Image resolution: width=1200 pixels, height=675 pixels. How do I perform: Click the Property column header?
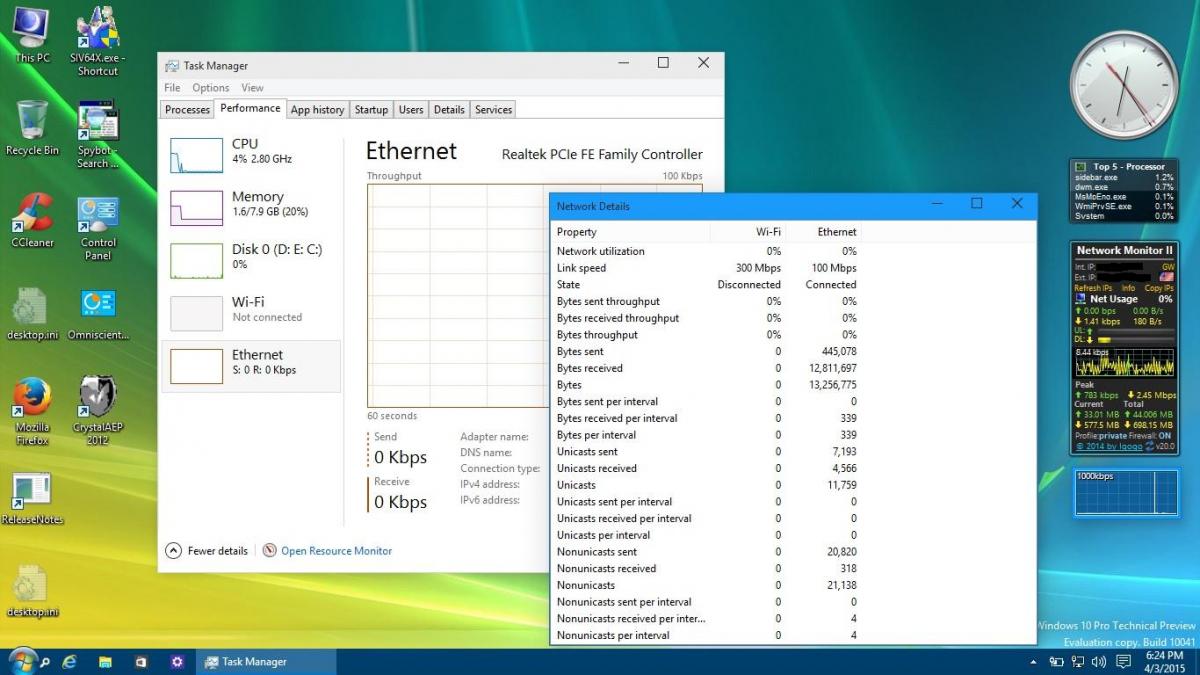coord(630,232)
